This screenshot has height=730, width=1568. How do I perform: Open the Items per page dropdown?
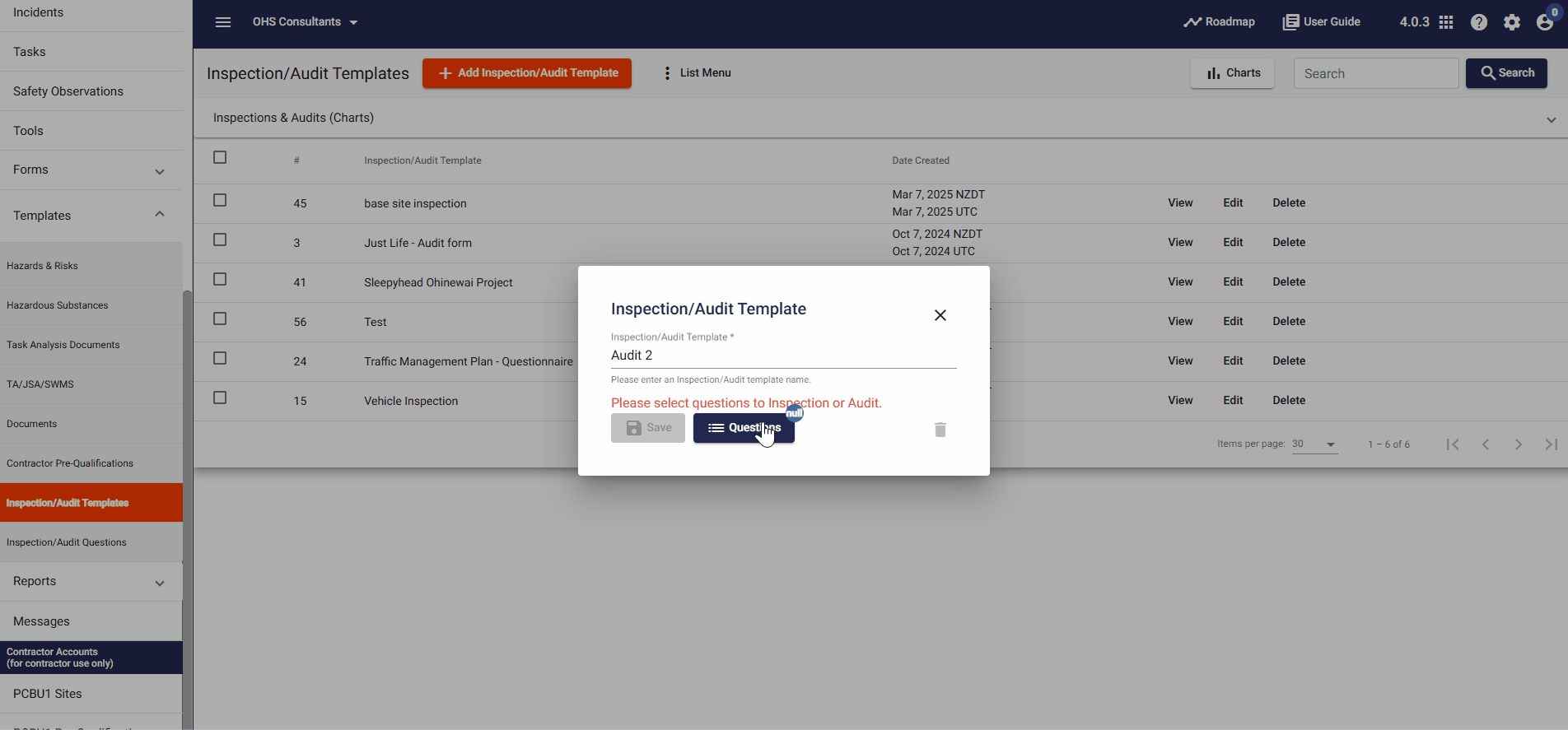point(1314,444)
